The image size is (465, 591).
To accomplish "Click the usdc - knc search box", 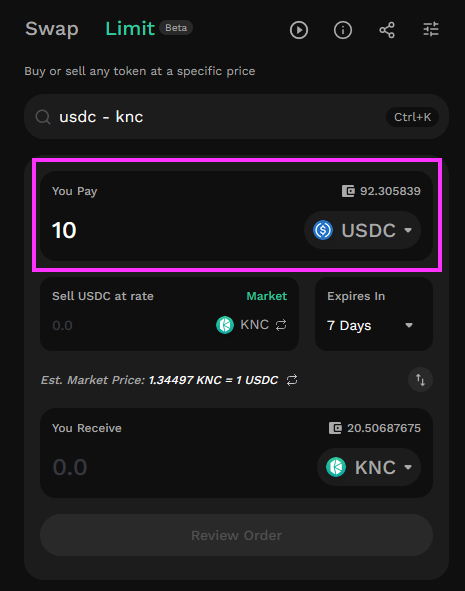I will click(x=236, y=117).
